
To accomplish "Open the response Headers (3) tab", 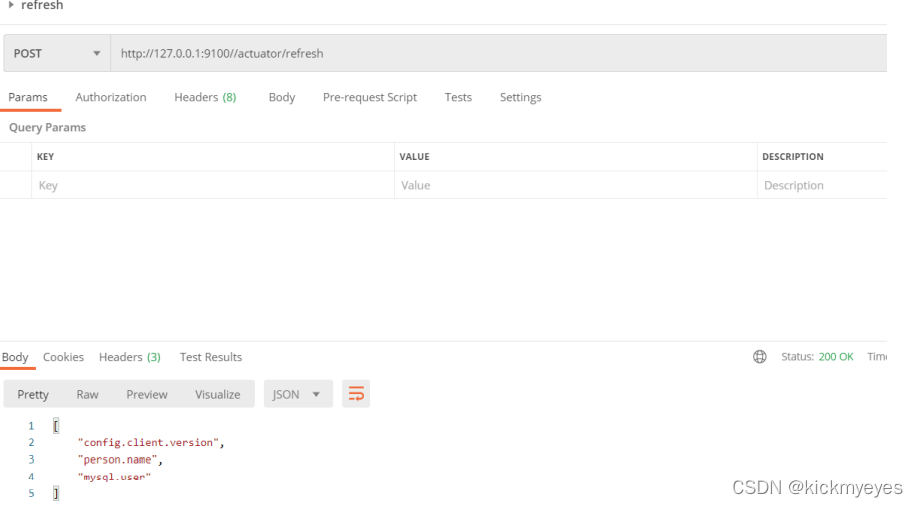I will (x=129, y=357).
